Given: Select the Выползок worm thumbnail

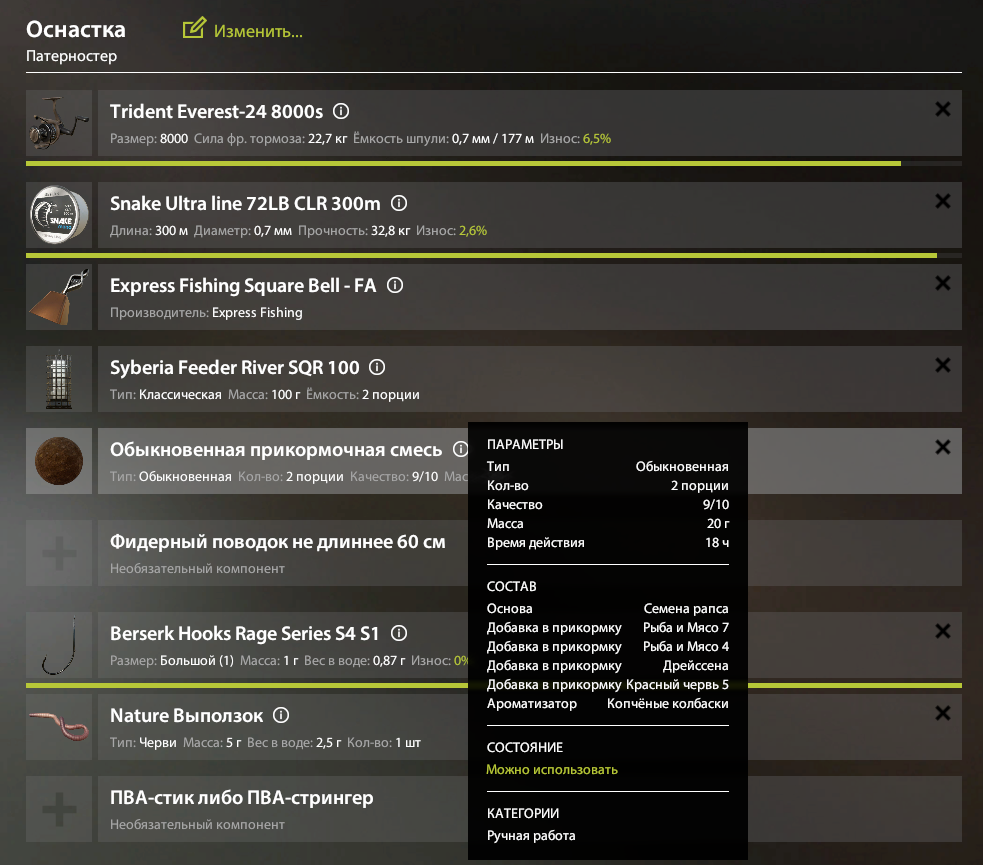Looking at the screenshot, I should pyautogui.click(x=59, y=727).
